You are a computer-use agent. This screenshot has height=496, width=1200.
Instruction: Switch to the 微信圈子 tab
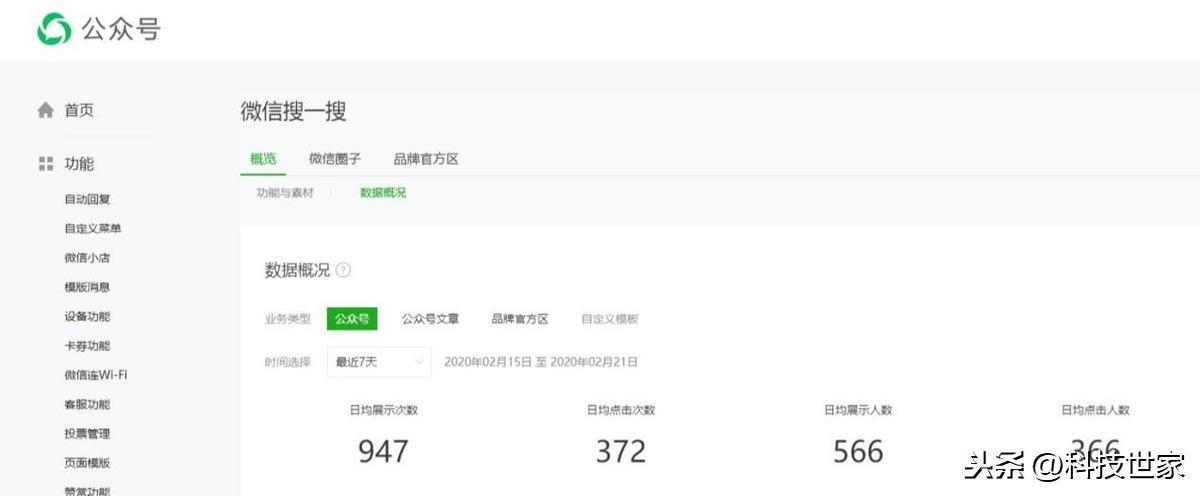pos(335,159)
